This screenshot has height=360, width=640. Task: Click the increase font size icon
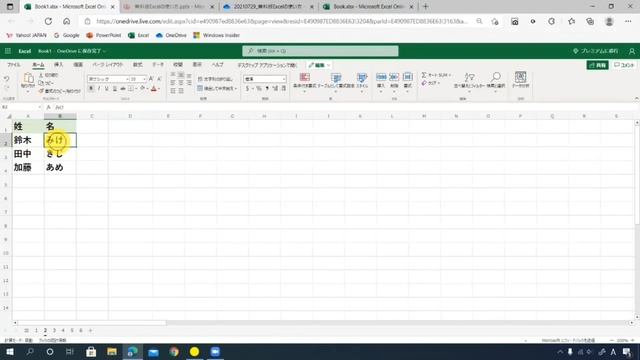click(x=151, y=79)
